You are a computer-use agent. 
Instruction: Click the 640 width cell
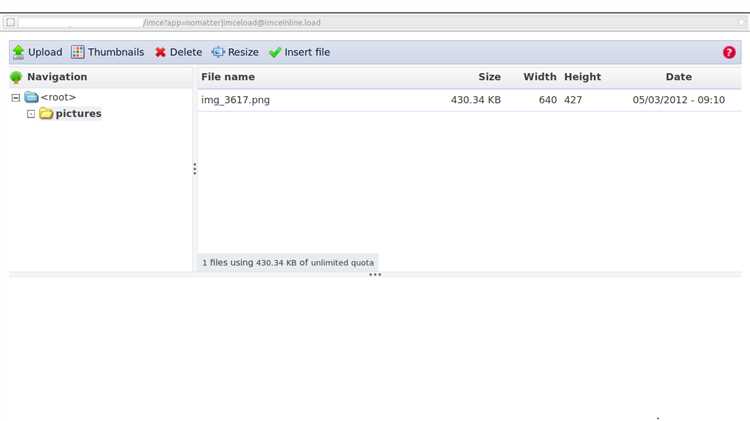click(x=548, y=100)
